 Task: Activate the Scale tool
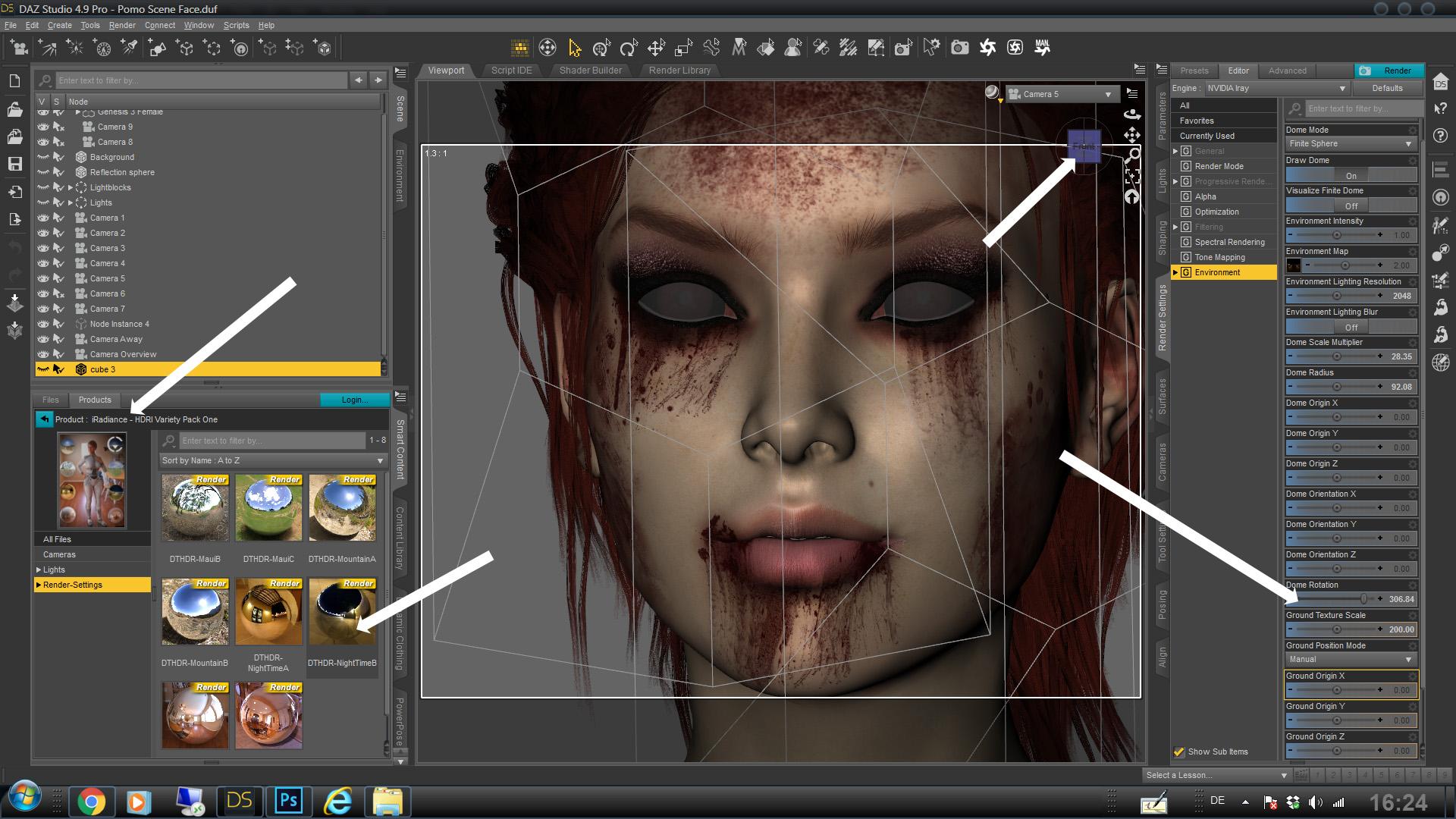(x=683, y=49)
